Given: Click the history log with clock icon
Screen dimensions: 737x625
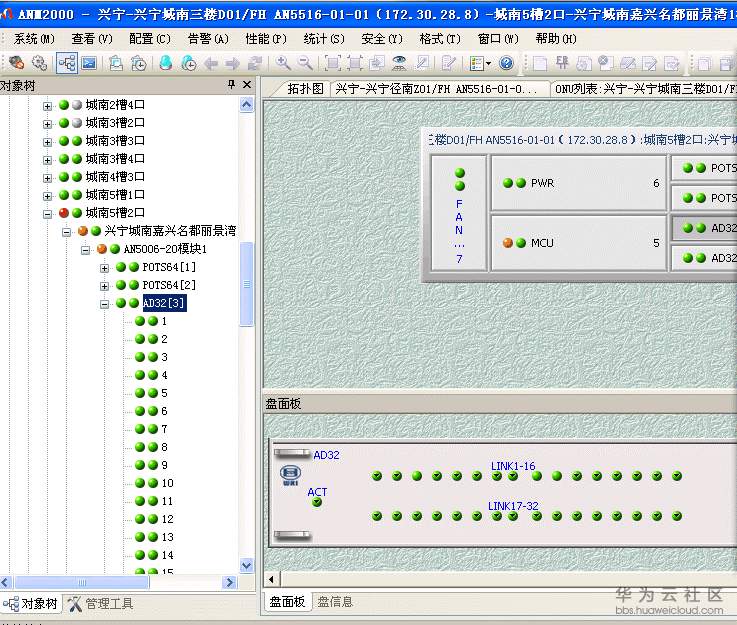Looking at the screenshot, I should 139,62.
